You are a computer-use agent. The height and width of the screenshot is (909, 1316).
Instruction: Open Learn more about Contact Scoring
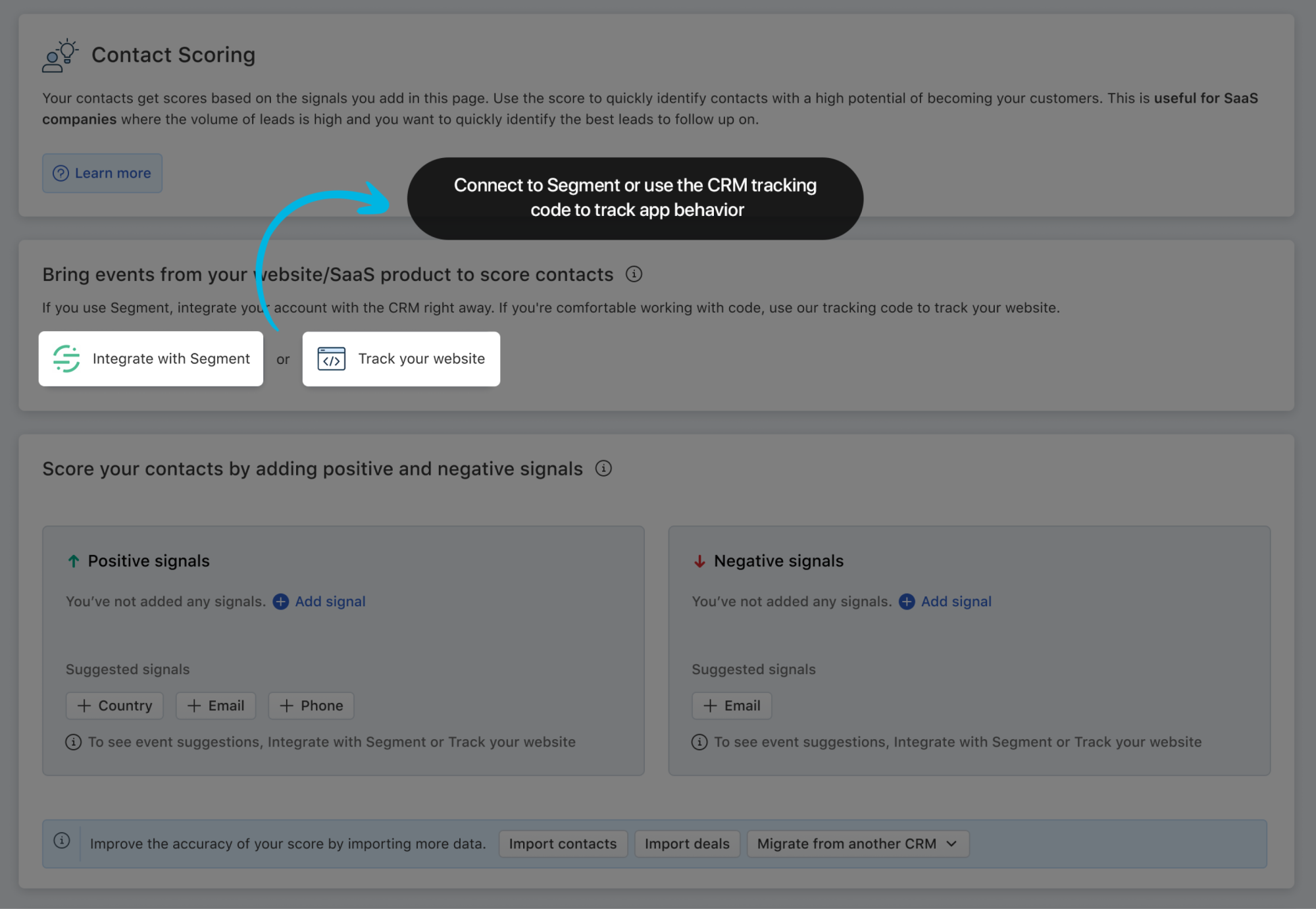(x=102, y=173)
